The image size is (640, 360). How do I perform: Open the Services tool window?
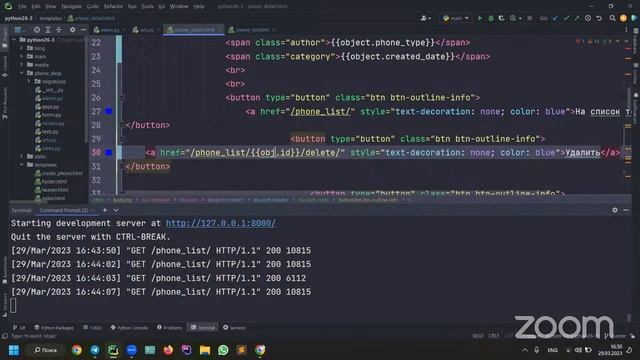click(234, 328)
